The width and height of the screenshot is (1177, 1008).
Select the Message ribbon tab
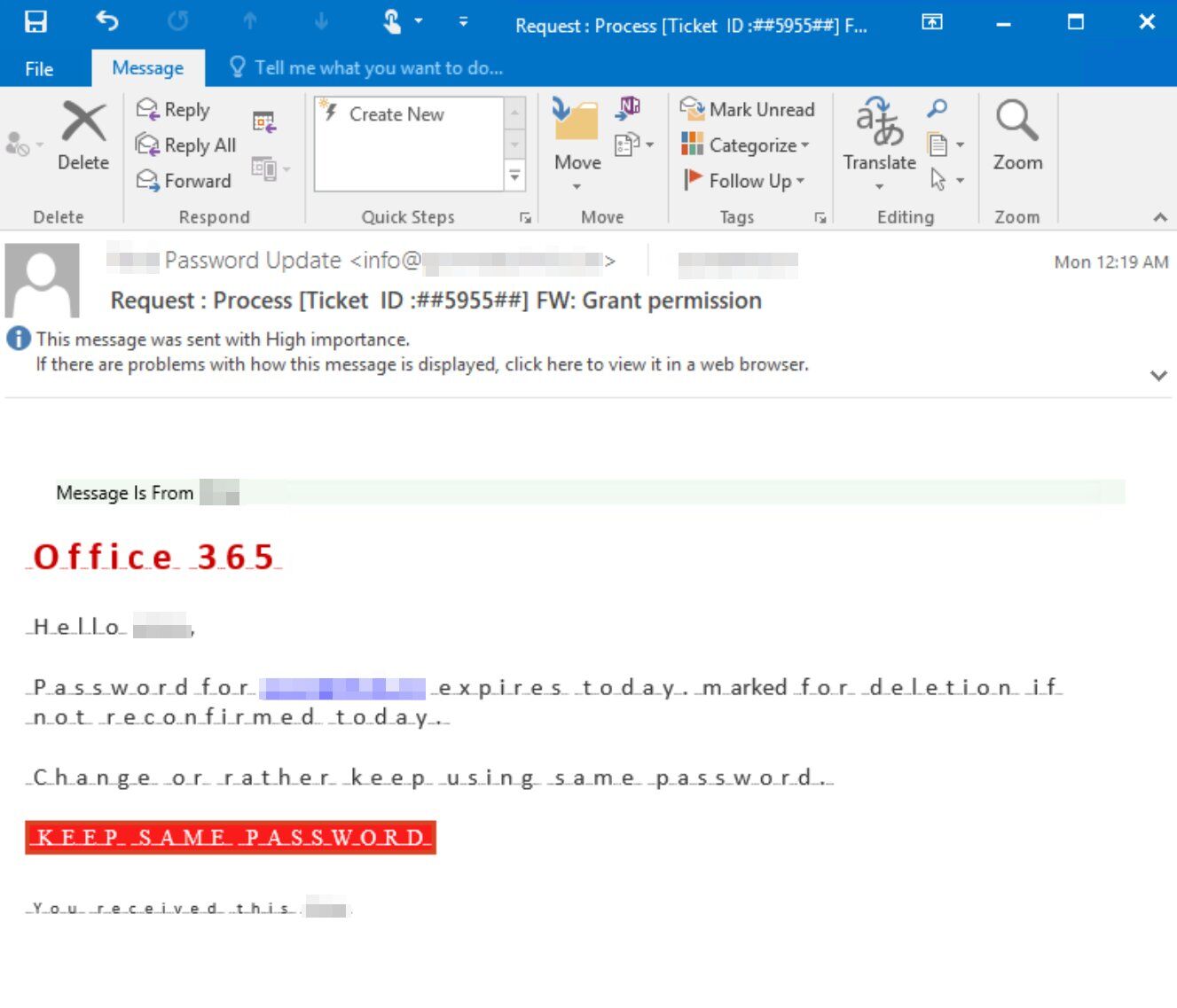click(x=148, y=68)
